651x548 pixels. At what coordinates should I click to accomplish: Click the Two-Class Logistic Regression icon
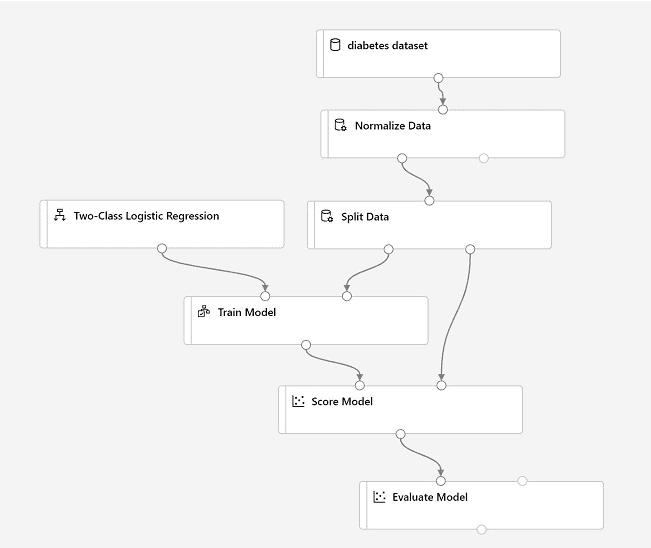click(59, 216)
